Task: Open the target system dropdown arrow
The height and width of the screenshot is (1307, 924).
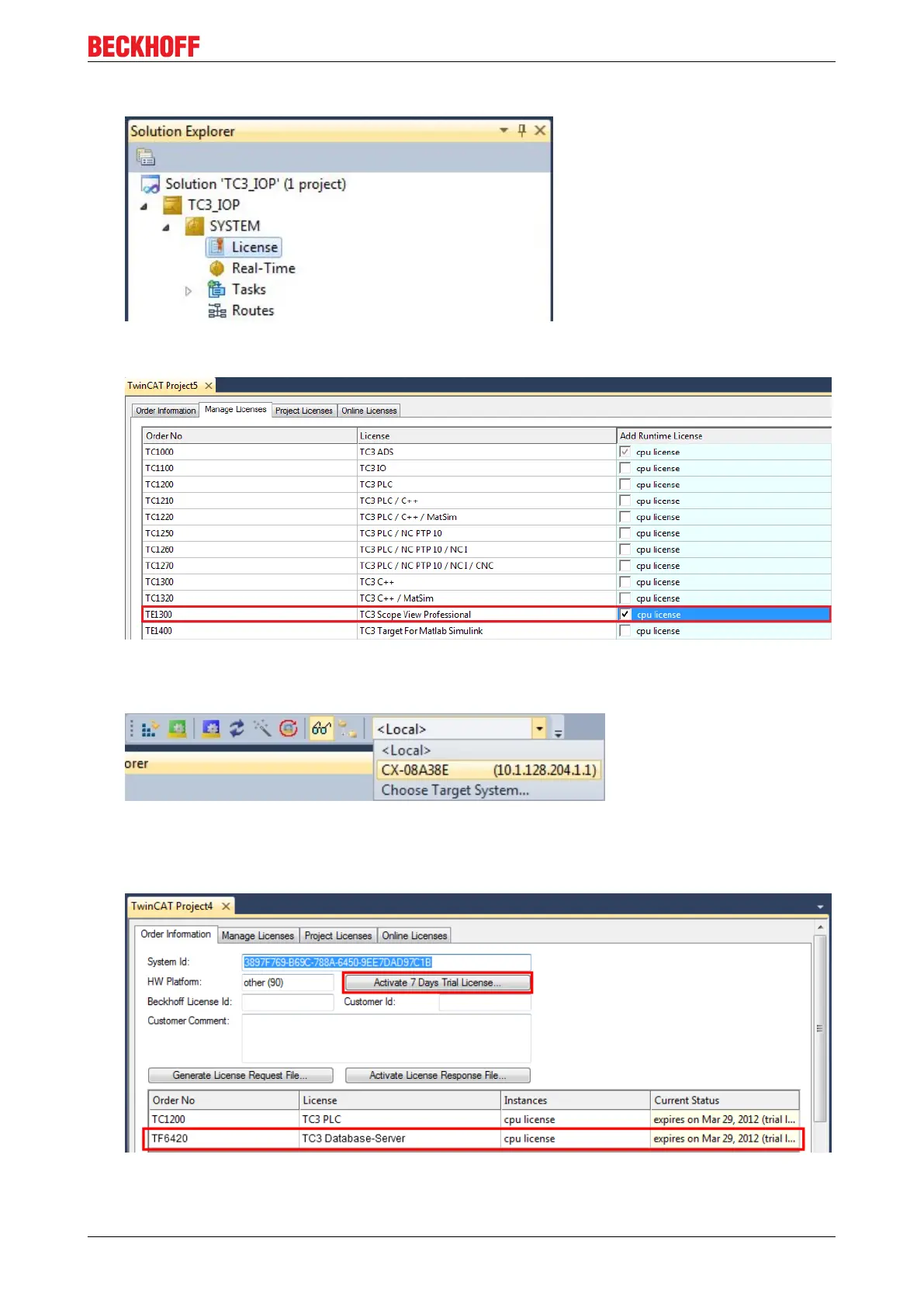Action: [x=539, y=730]
